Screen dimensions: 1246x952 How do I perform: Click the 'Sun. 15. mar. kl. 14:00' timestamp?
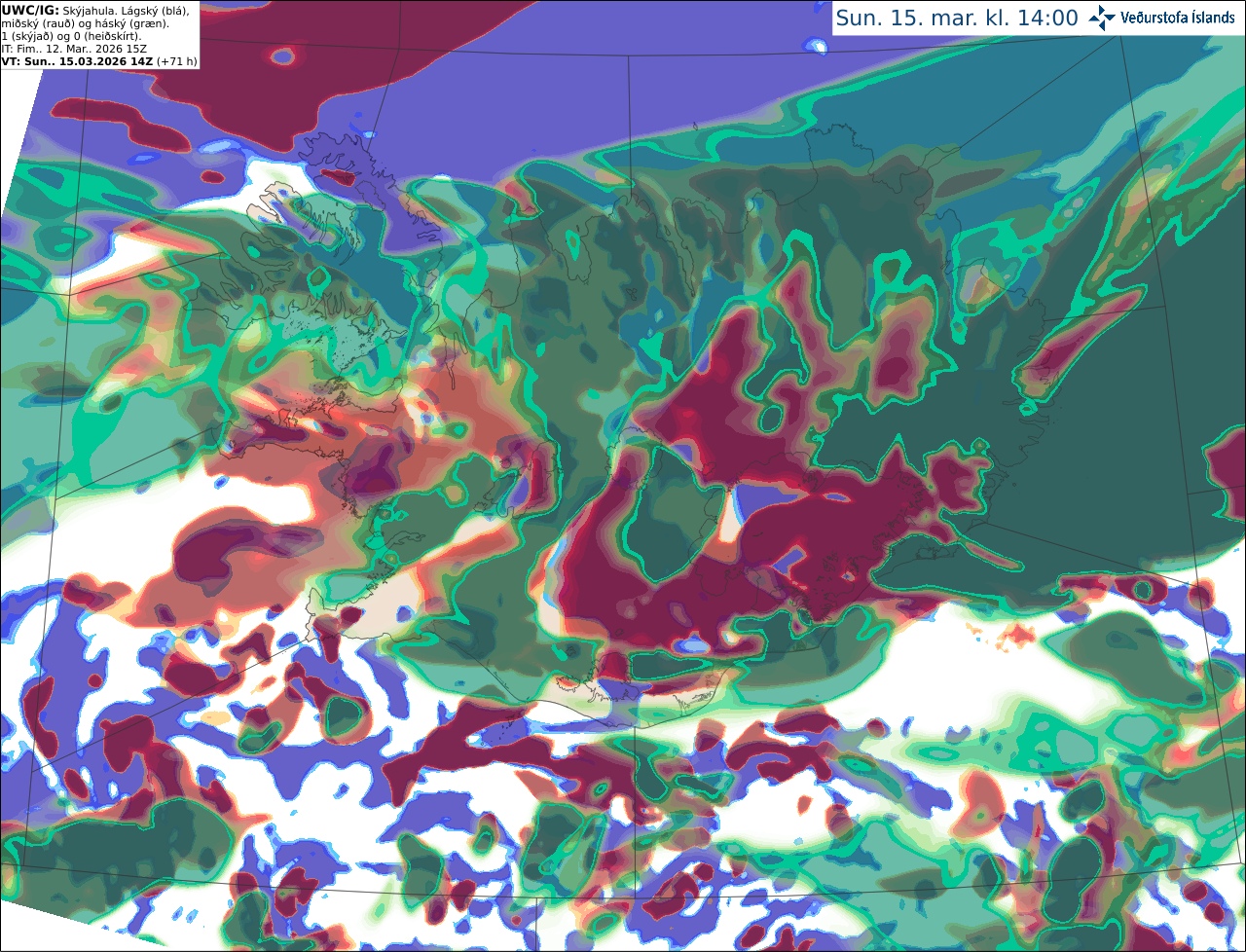957,18
